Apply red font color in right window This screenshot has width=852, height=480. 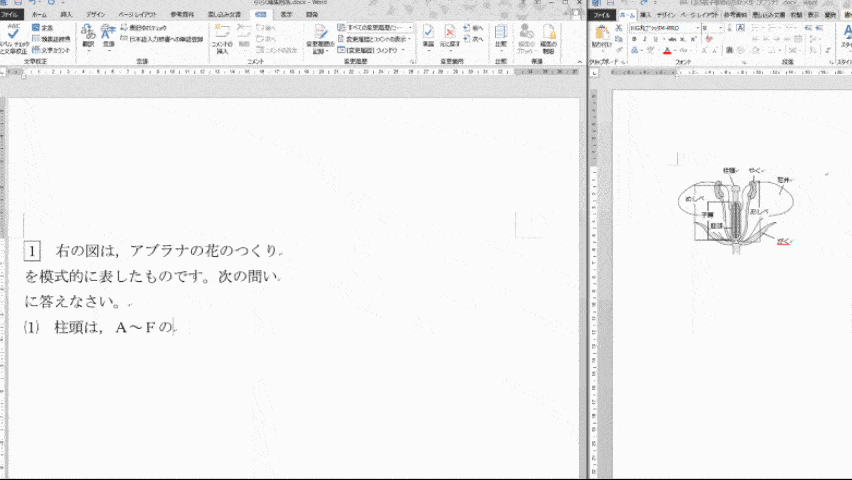[667, 50]
